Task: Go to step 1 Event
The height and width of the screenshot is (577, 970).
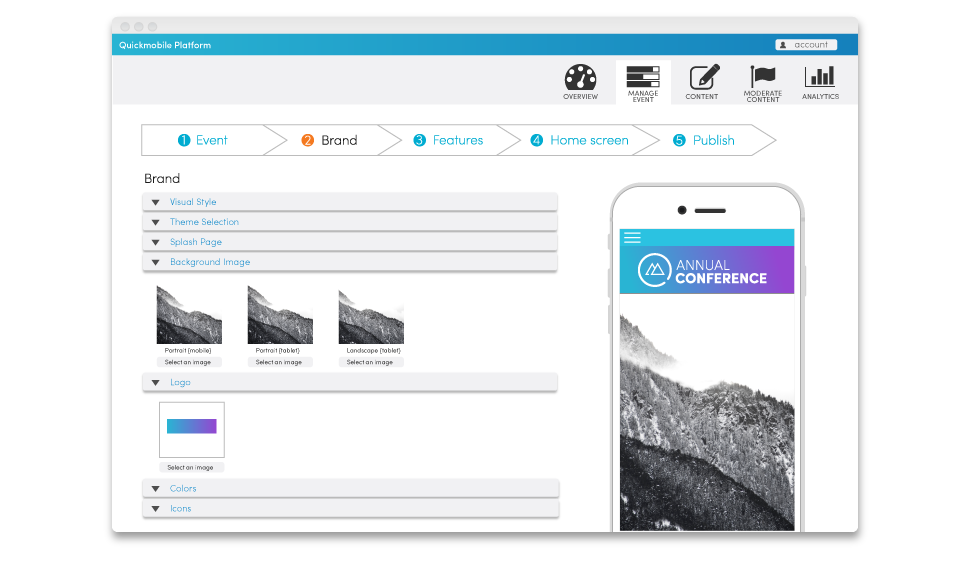Action: click(x=203, y=140)
